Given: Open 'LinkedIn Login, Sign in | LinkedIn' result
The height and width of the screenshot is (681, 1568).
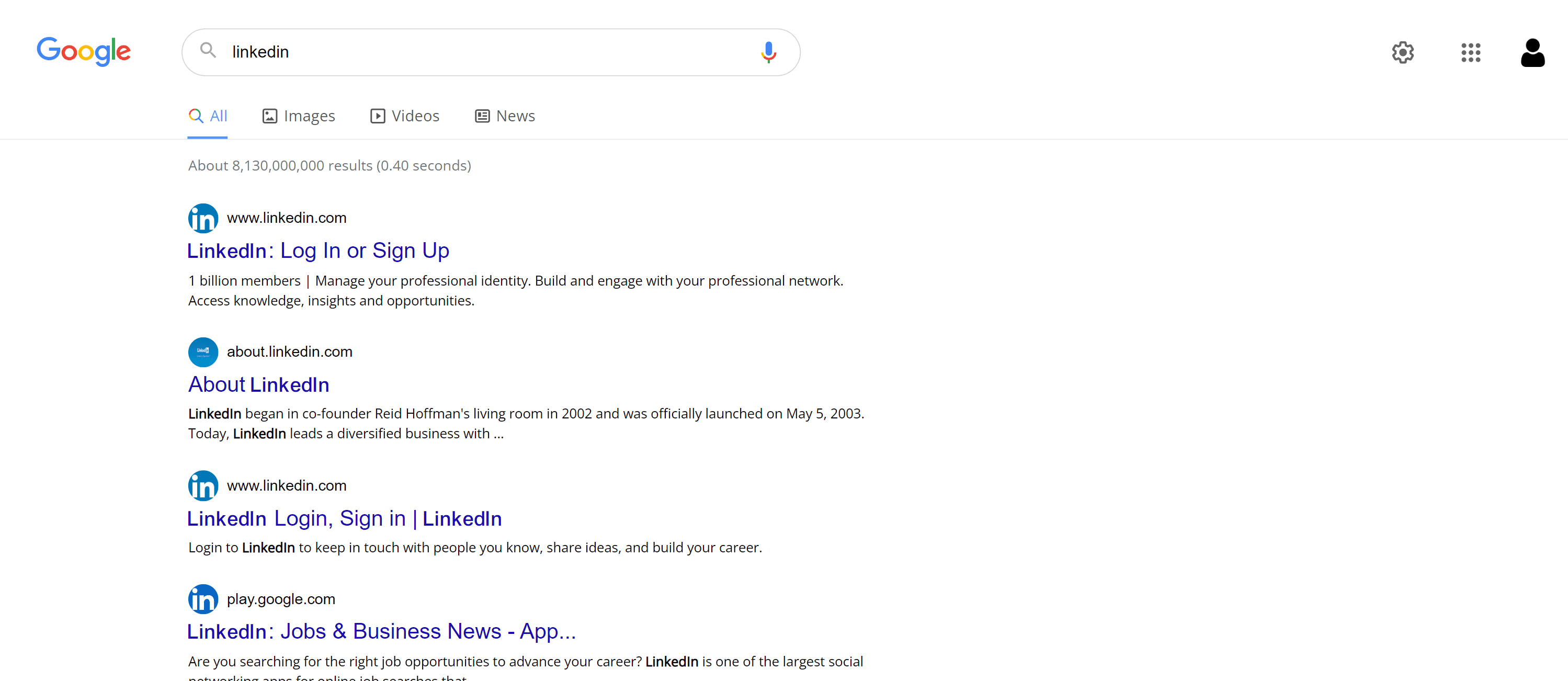Looking at the screenshot, I should coord(345,518).
